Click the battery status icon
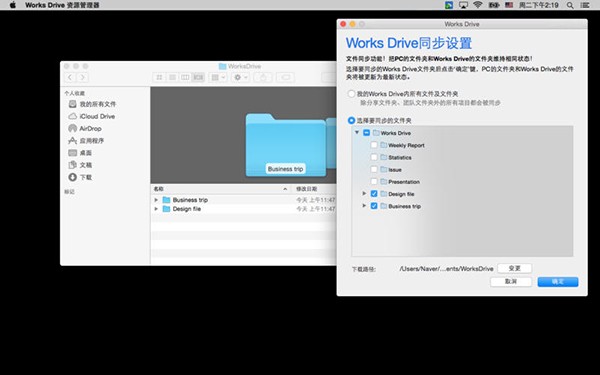 click(x=494, y=5)
